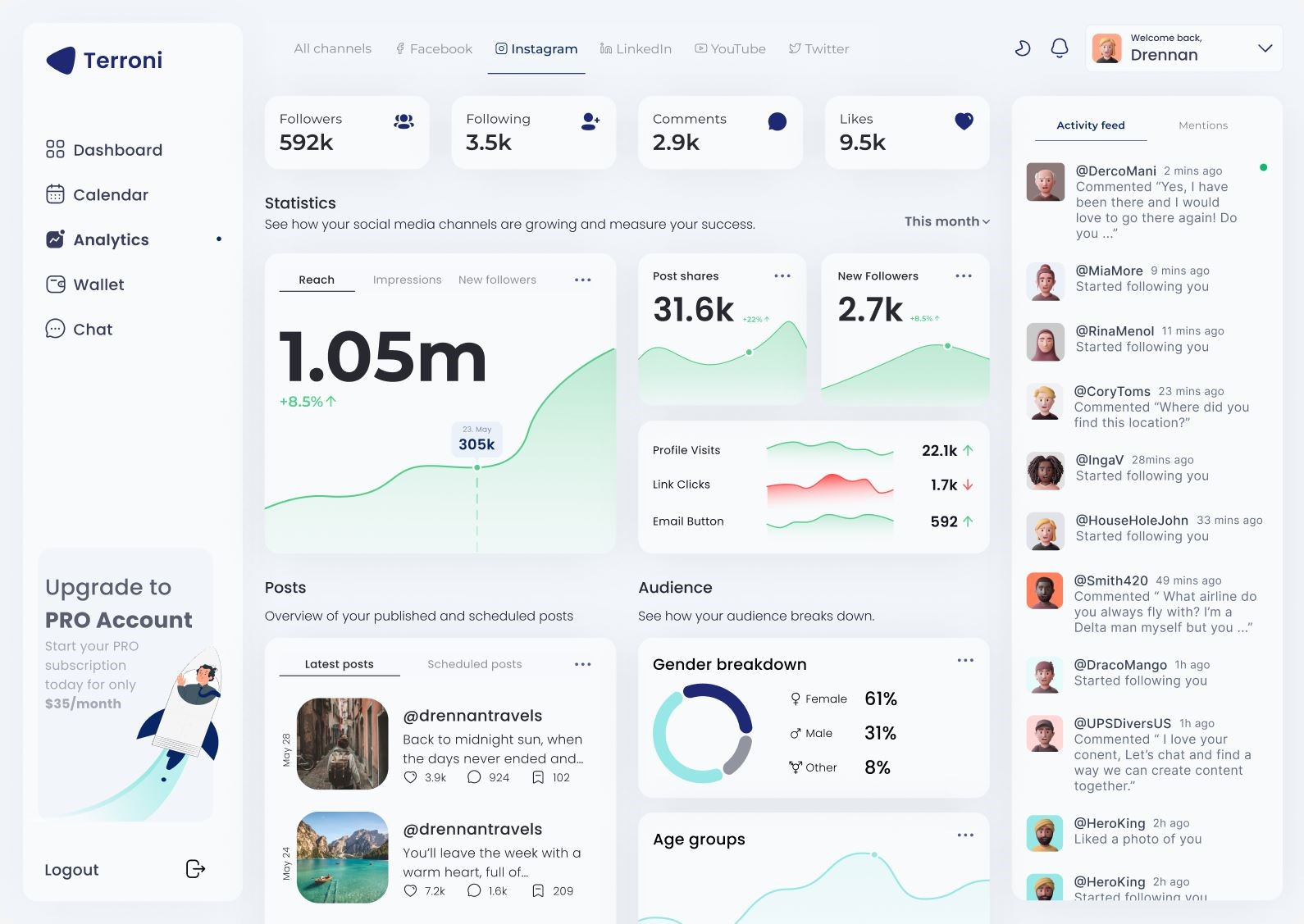1304x924 pixels.
Task: Open Analytics in sidebar
Action: [98, 239]
